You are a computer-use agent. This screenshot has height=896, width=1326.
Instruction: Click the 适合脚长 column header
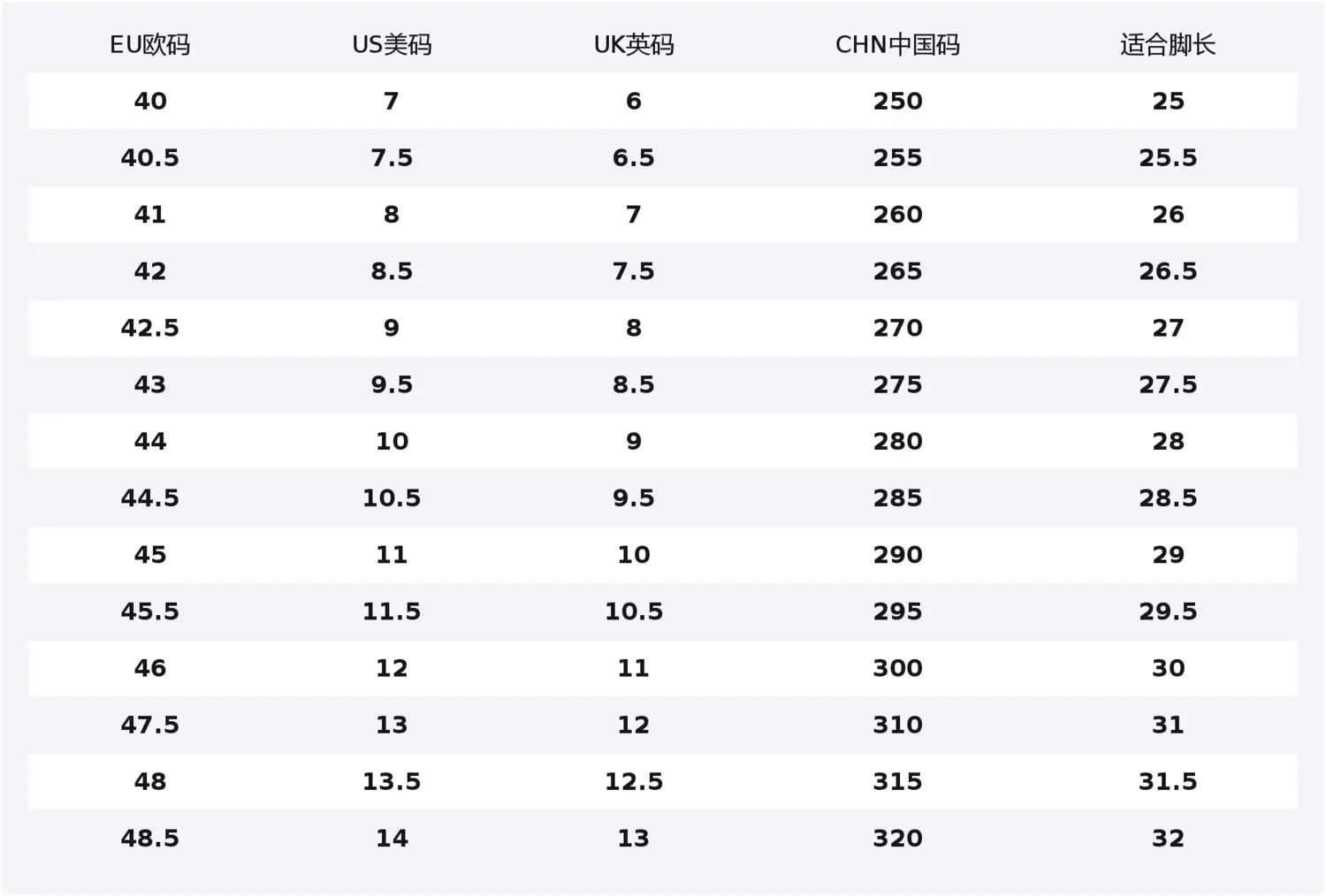pos(1168,45)
